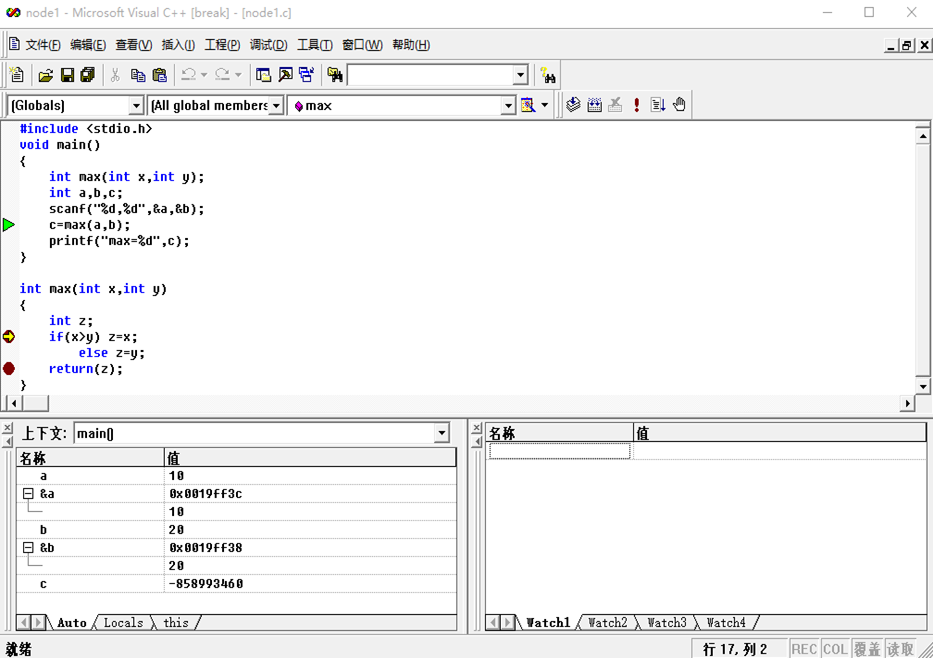Screen dimensions: 933x658
Task: Toggle the Output window icon
Action: [x=285, y=75]
